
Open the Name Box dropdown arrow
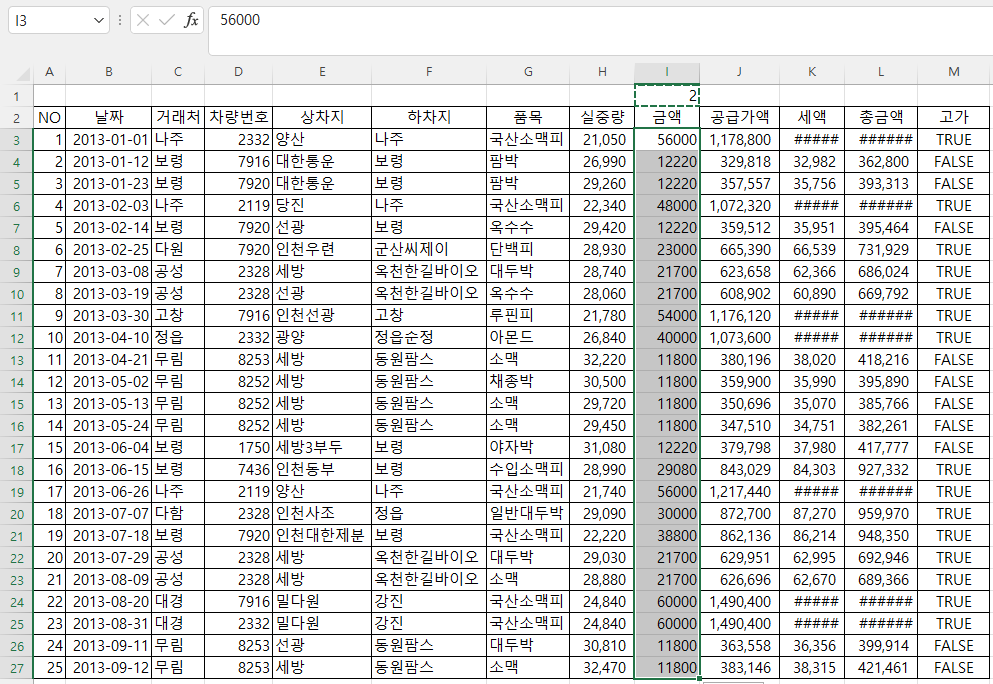point(98,21)
